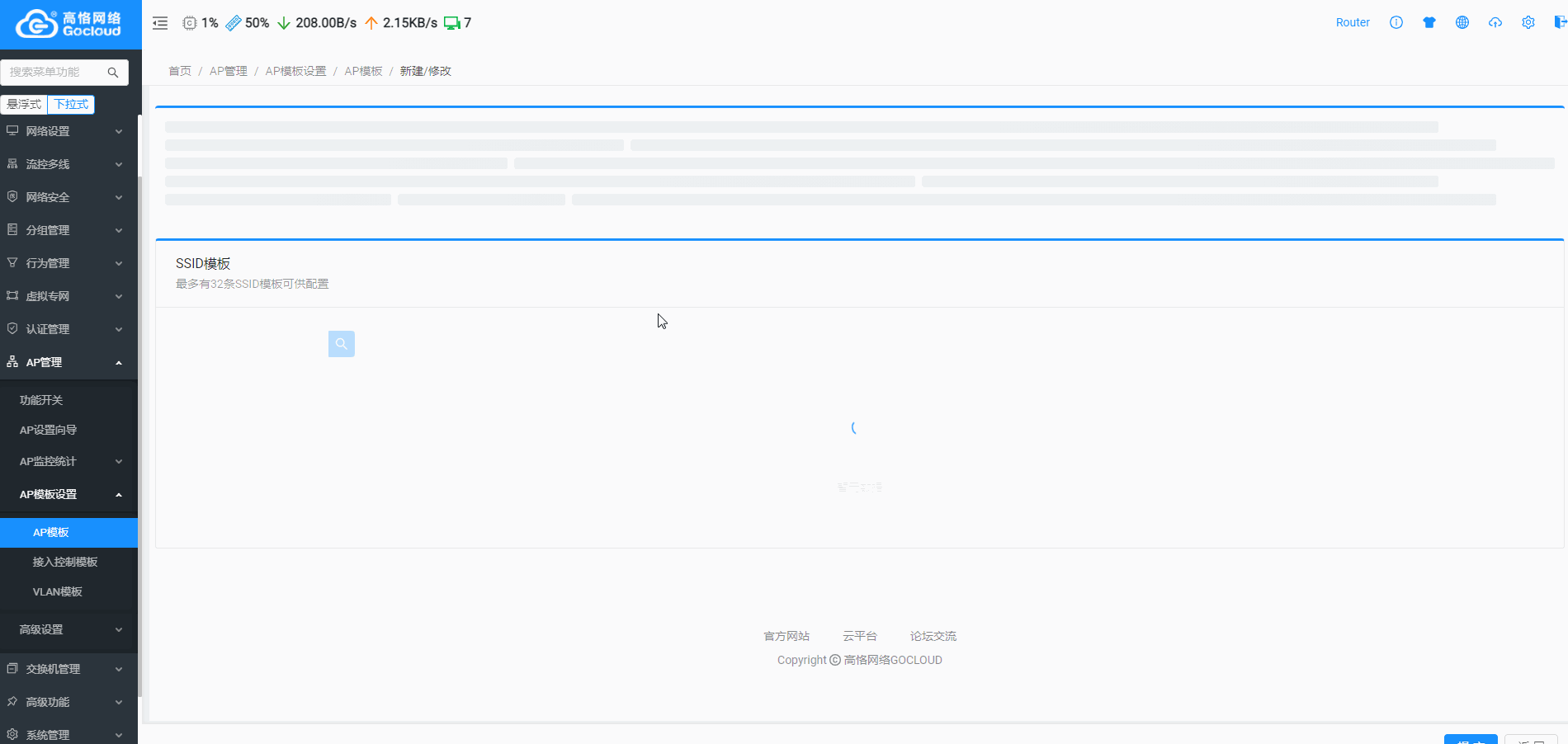Click the online devices monitor icon

451,23
